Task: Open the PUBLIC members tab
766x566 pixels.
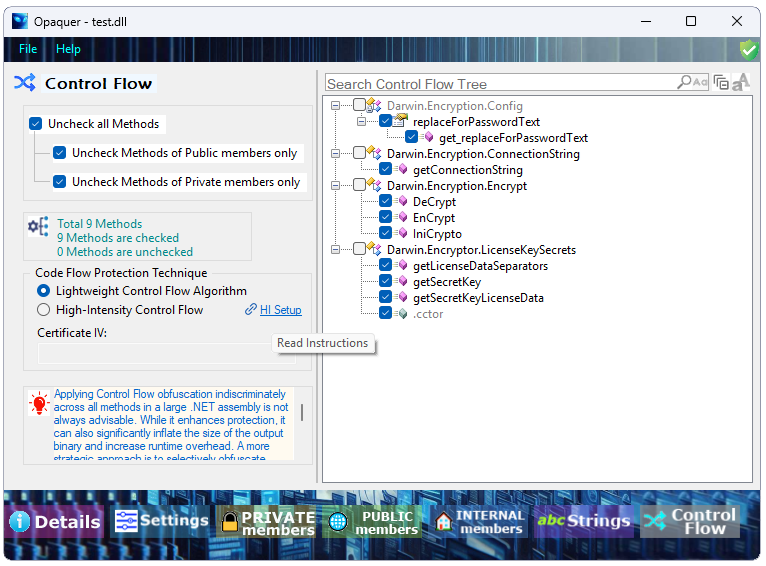Action: click(373, 522)
